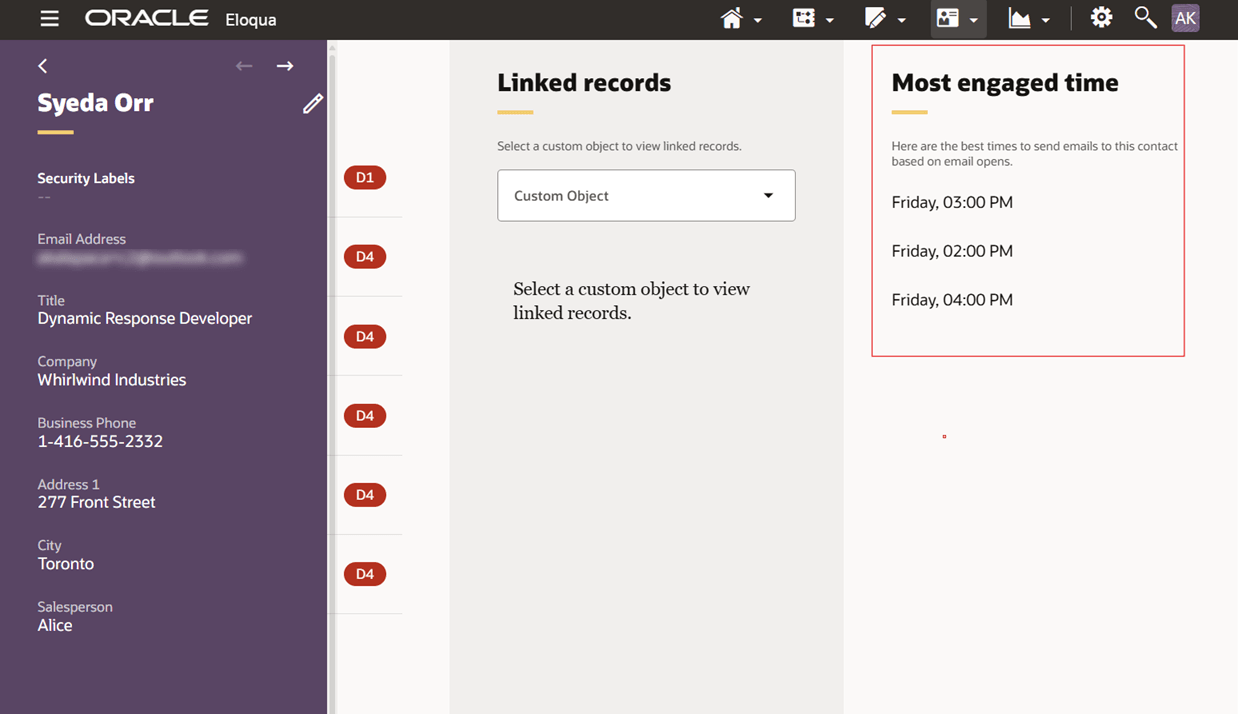The width and height of the screenshot is (1238, 714).
Task: Open the Custom Object dropdown
Action: click(x=646, y=195)
